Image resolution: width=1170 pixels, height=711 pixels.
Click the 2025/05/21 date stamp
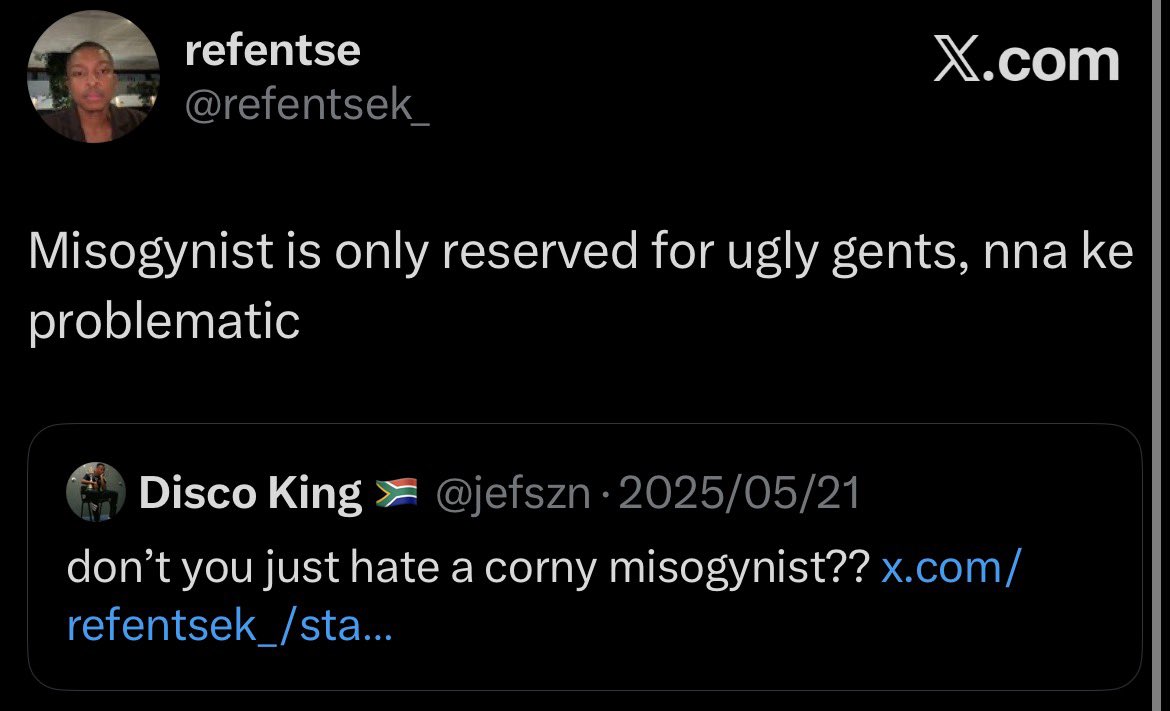[x=739, y=493]
